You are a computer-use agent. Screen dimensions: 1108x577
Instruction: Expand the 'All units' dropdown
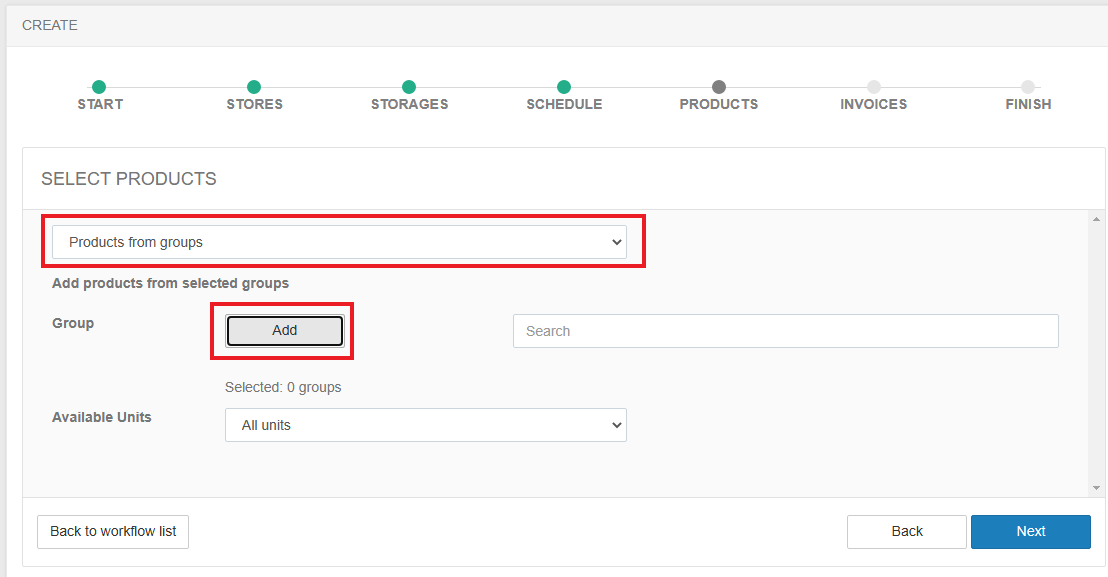click(x=425, y=425)
